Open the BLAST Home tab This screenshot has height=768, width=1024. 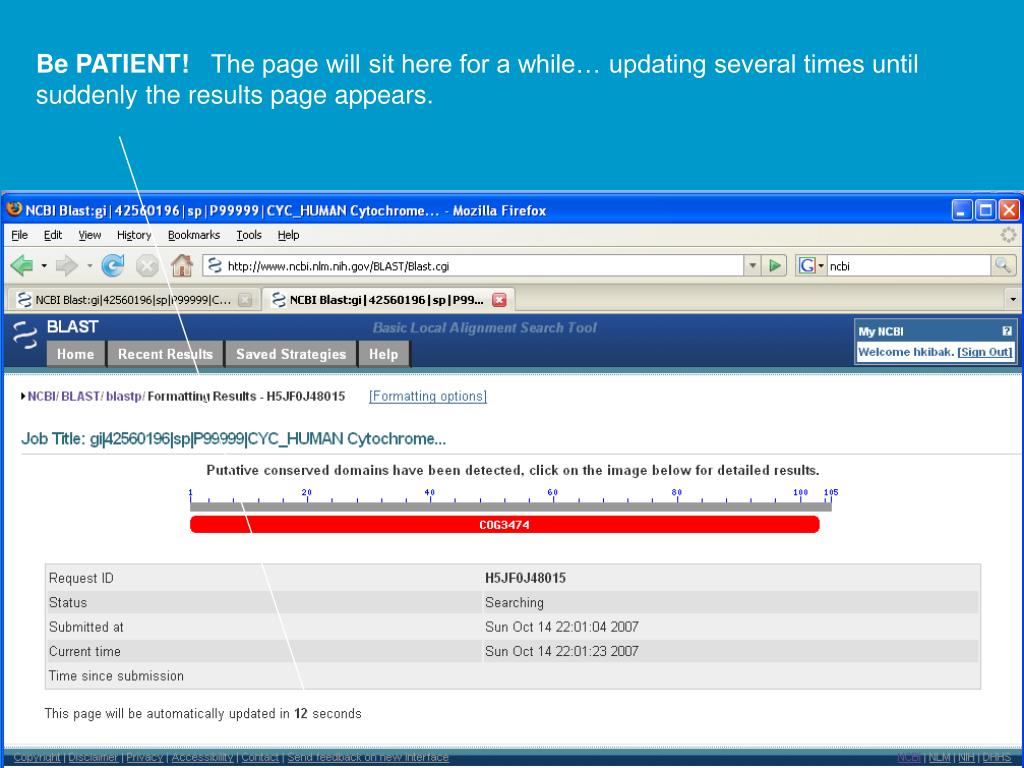(75, 354)
